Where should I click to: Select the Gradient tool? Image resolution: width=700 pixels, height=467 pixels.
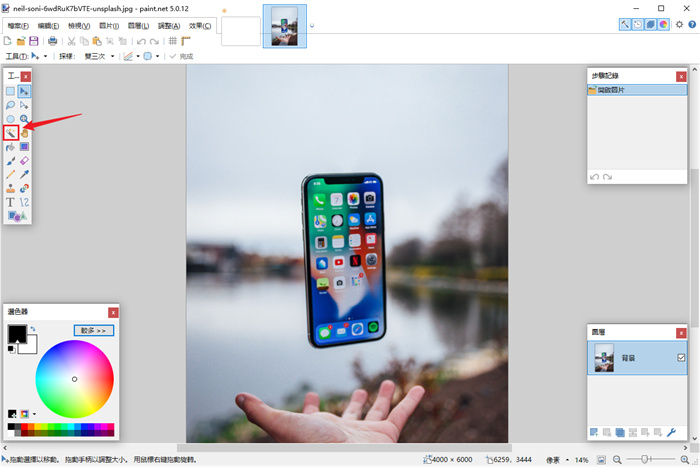tap(24, 146)
